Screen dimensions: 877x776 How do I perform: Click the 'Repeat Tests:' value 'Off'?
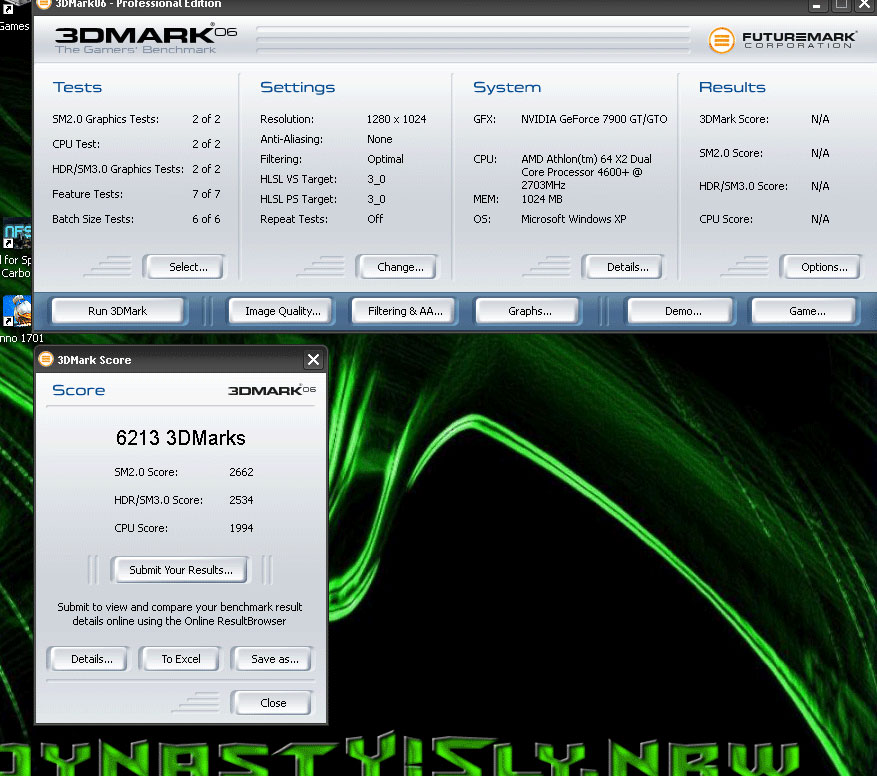(x=375, y=219)
